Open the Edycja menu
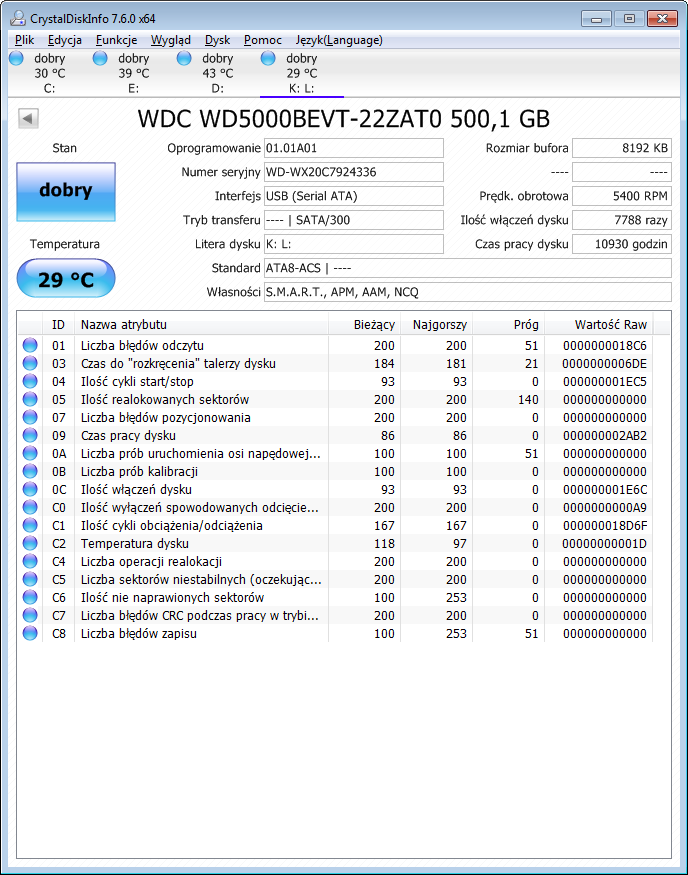This screenshot has height=875, width=688. 65,40
